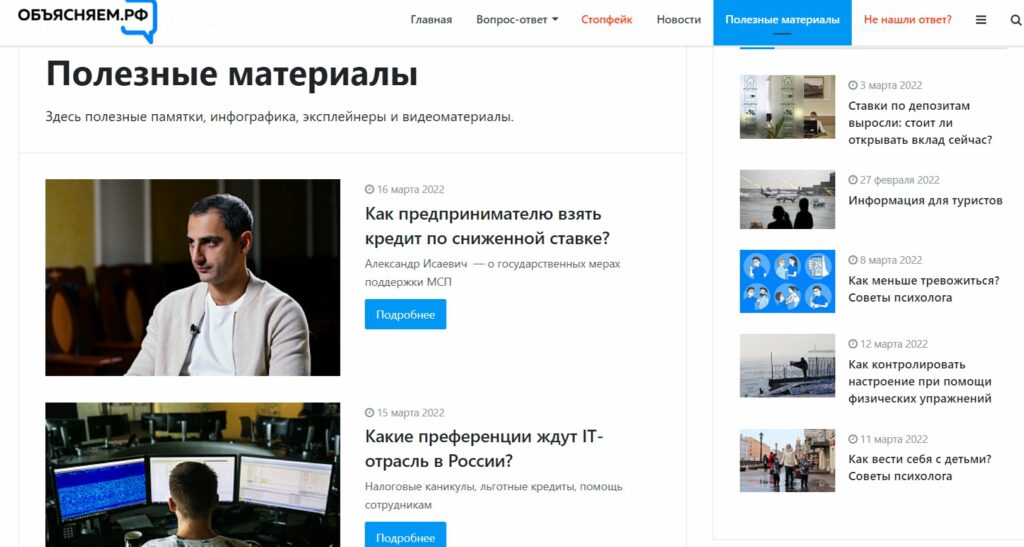Click clock icon beside 3 марта 2022

coord(853,85)
